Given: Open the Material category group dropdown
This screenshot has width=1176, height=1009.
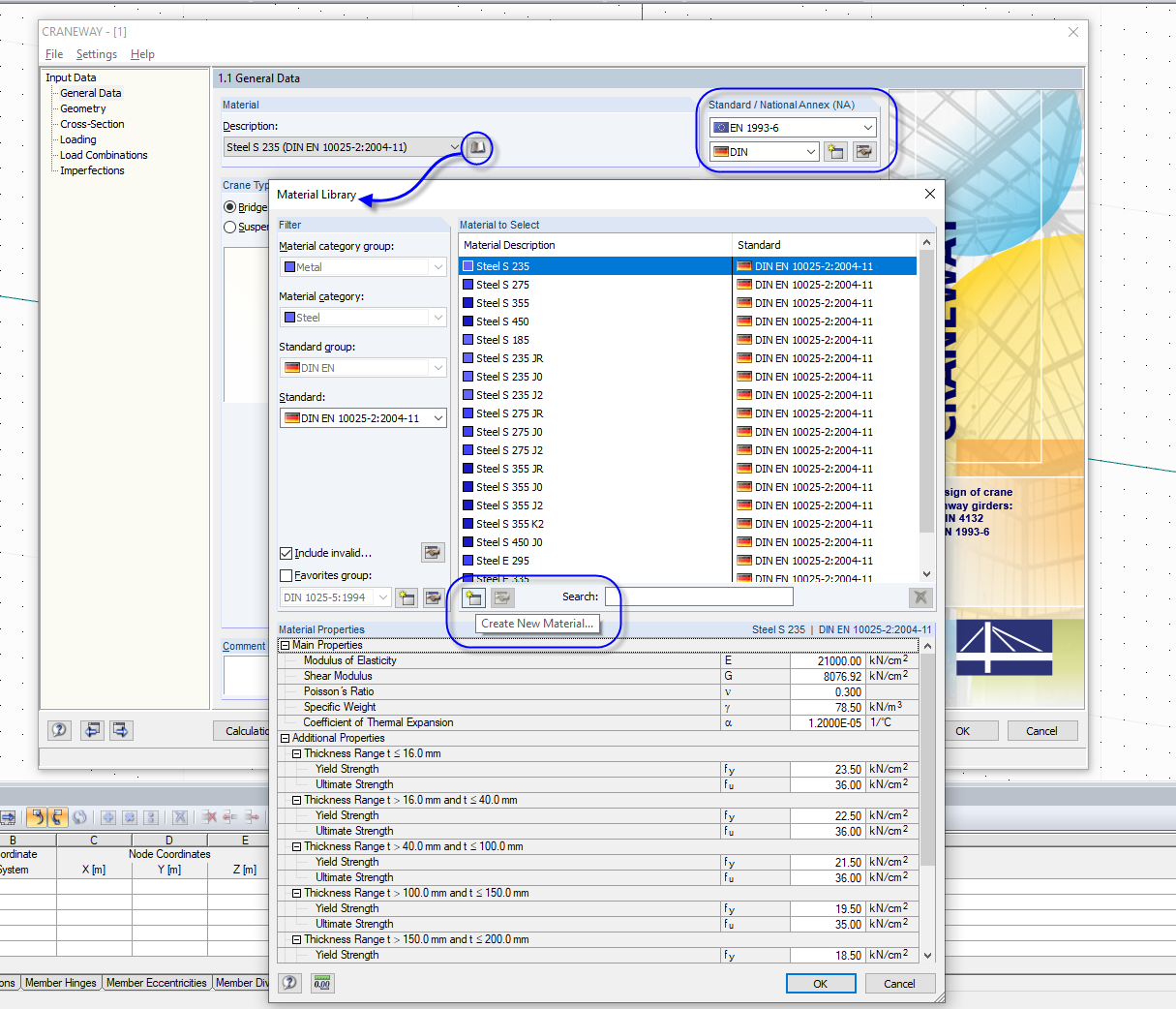Looking at the screenshot, I should click(438, 267).
